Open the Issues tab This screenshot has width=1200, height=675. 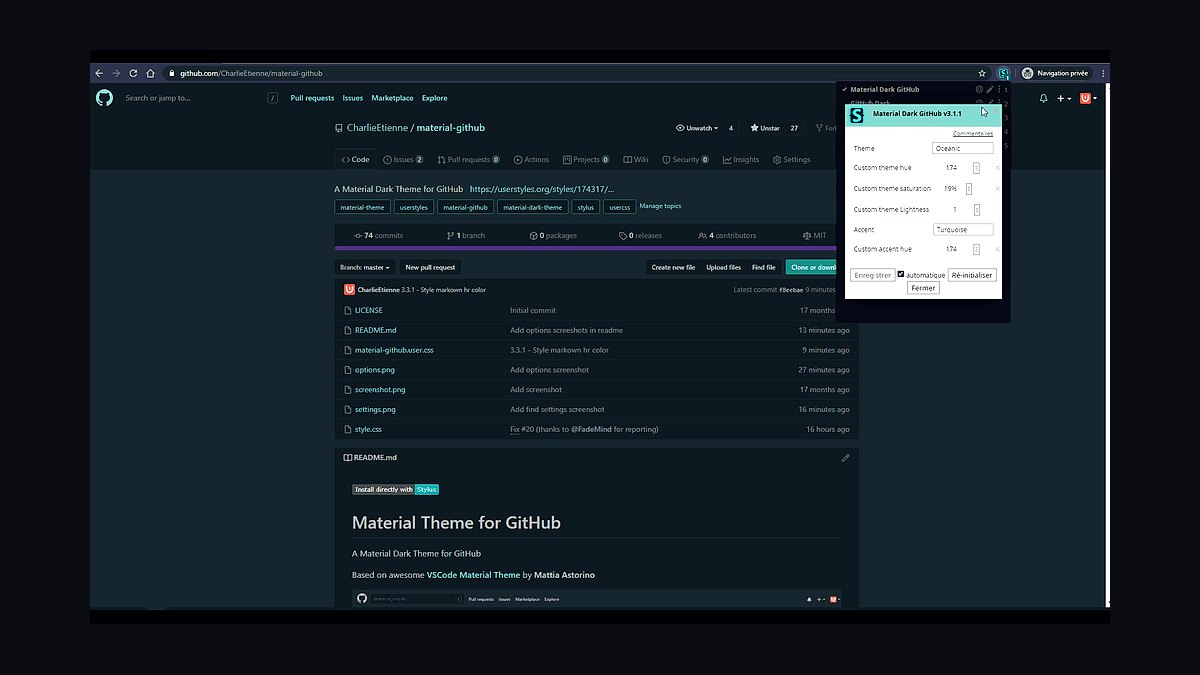click(403, 159)
